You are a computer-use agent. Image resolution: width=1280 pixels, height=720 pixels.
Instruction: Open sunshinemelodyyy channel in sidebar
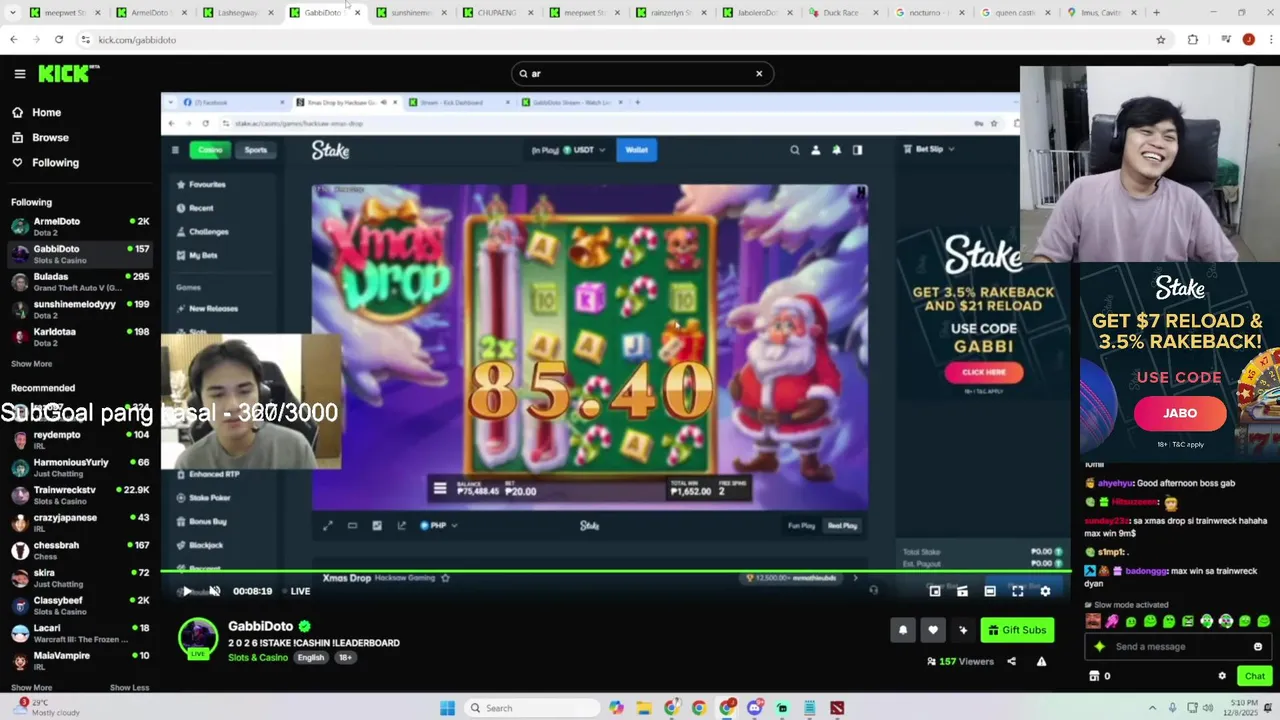pyautogui.click(x=80, y=309)
